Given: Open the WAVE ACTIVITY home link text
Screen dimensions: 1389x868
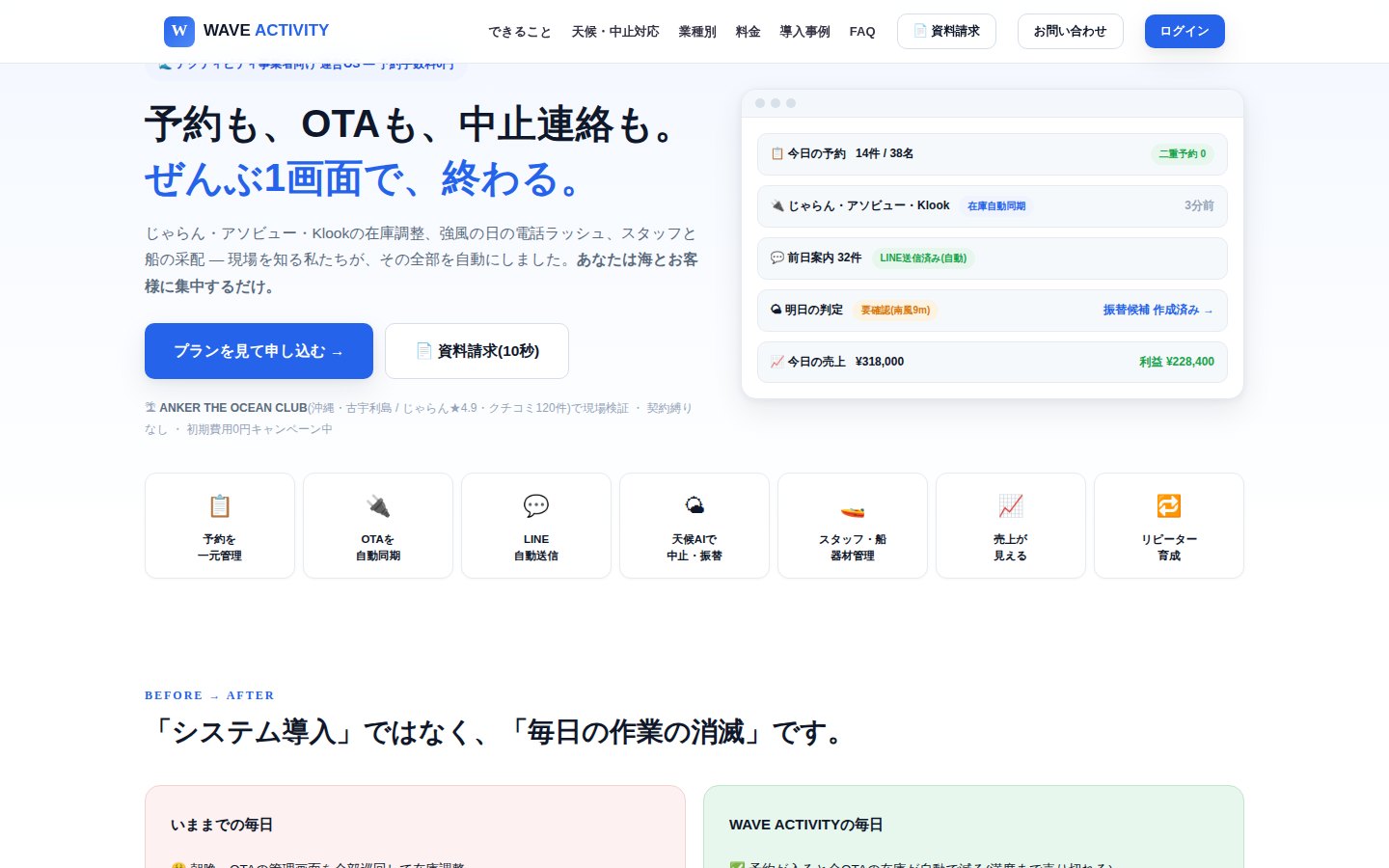Looking at the screenshot, I should pos(266,31).
